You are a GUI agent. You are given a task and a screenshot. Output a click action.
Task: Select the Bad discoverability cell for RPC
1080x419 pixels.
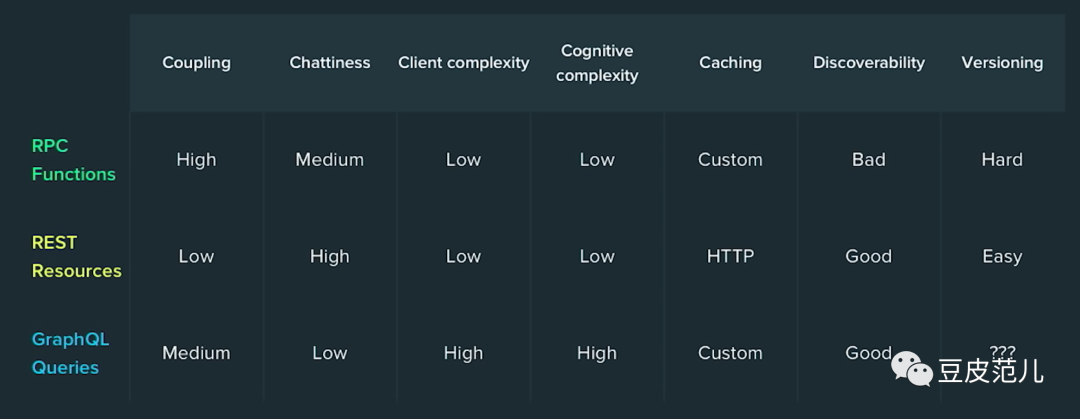868,160
